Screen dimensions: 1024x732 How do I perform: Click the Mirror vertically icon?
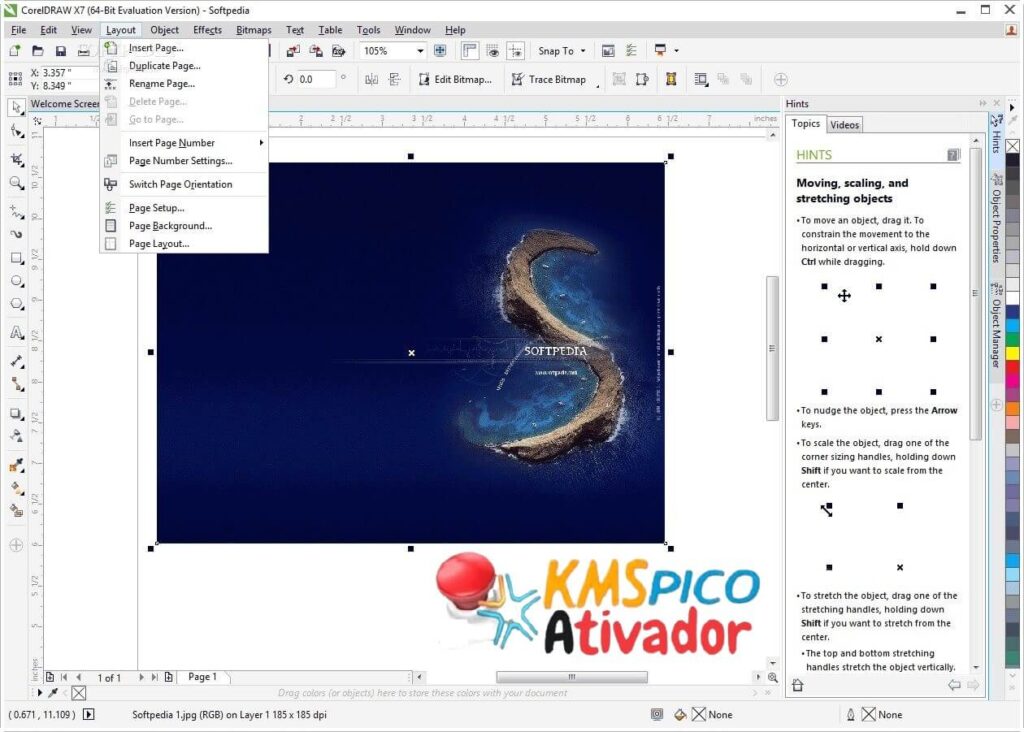click(394, 80)
